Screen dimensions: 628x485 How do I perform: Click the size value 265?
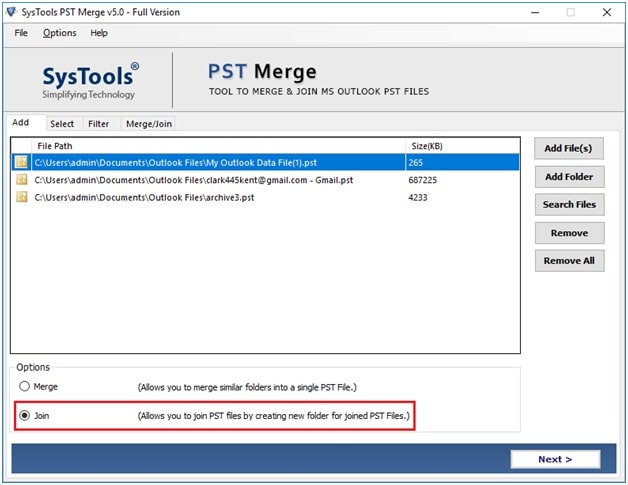(x=416, y=163)
